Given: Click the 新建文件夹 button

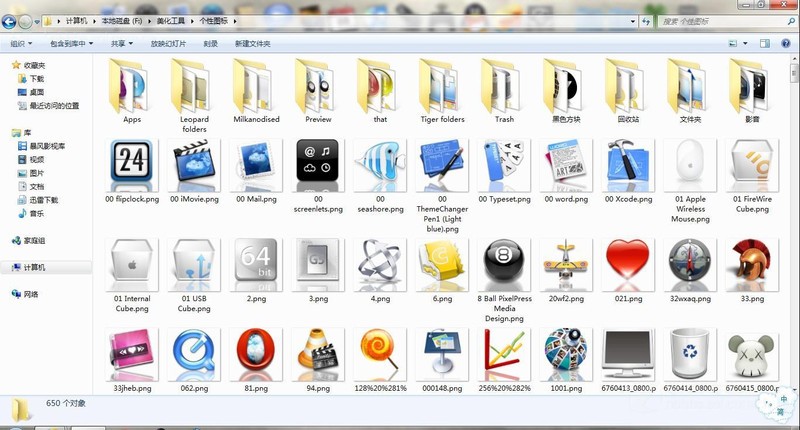Looking at the screenshot, I should point(253,44).
